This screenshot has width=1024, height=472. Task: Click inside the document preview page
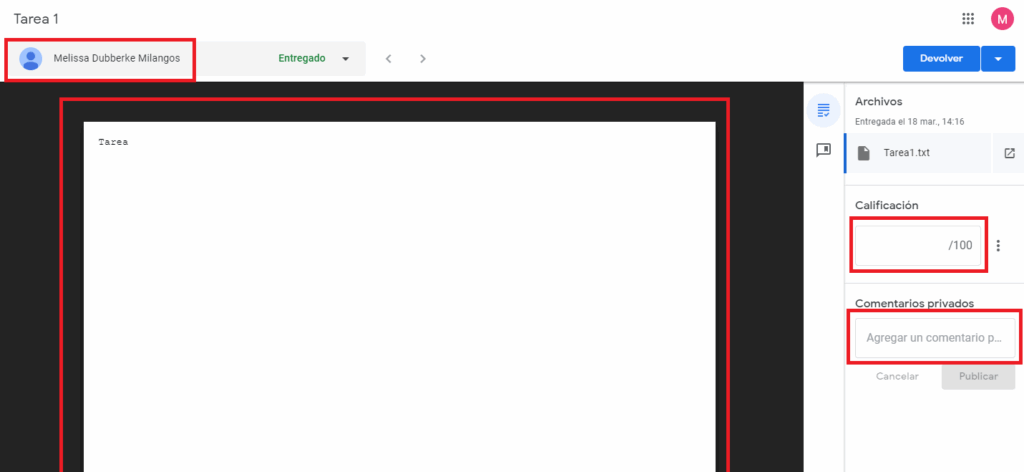[x=400, y=300]
